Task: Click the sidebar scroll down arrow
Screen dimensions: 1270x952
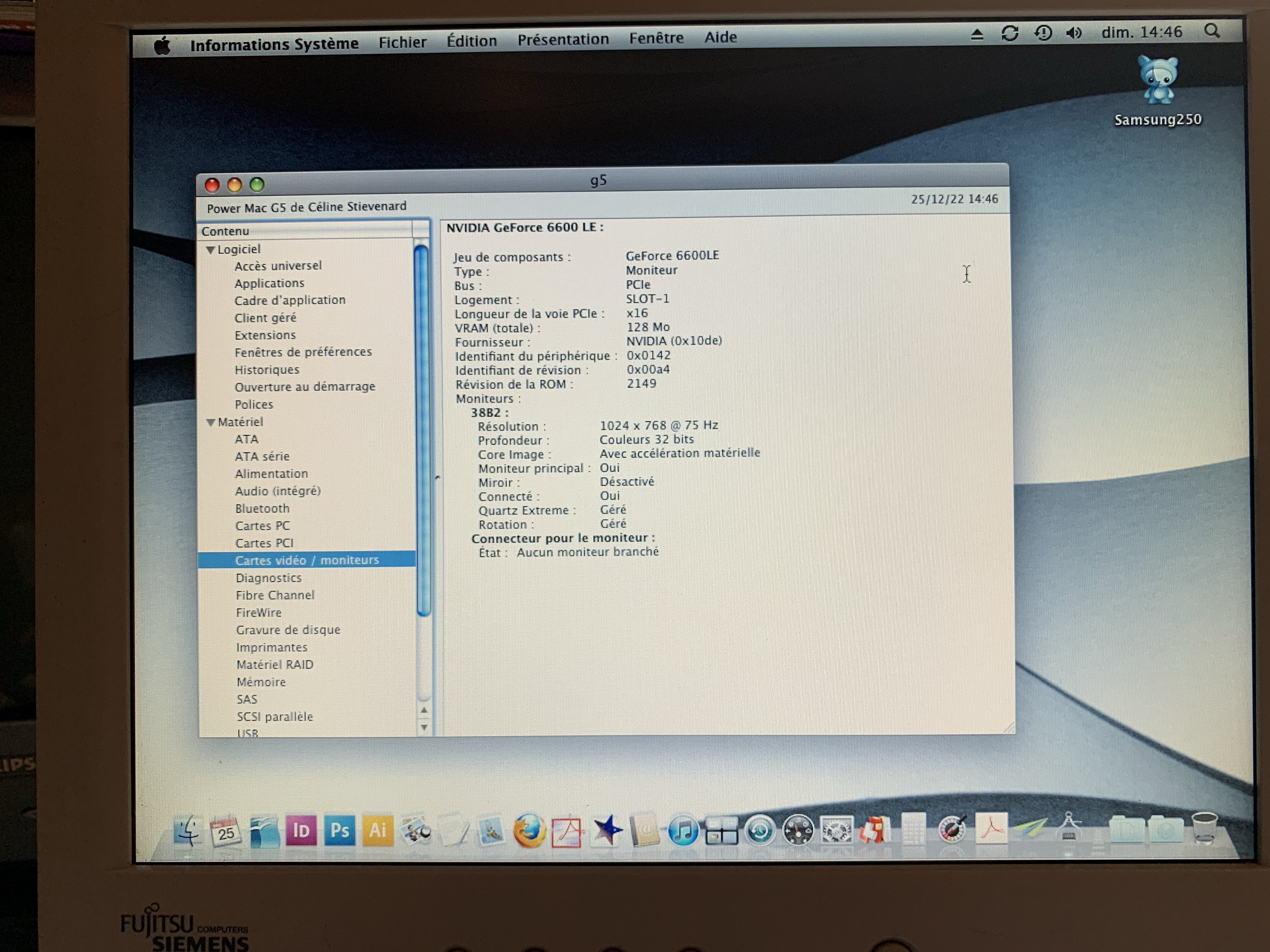Action: 424,728
